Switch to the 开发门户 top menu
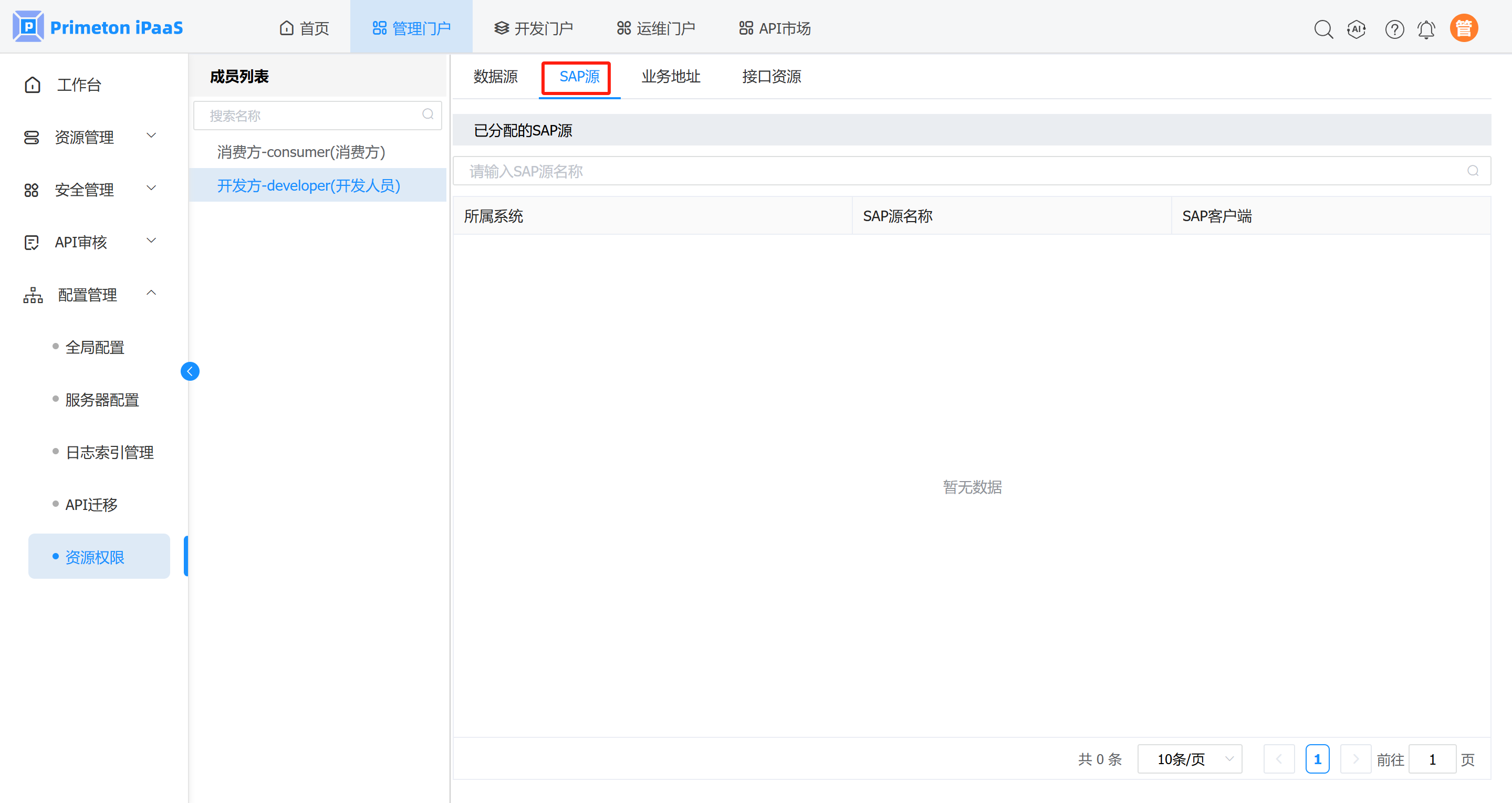The width and height of the screenshot is (1512, 803). (x=534, y=28)
